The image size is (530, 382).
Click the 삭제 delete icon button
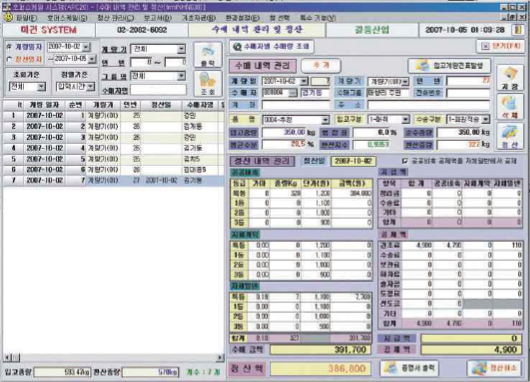coord(510,107)
